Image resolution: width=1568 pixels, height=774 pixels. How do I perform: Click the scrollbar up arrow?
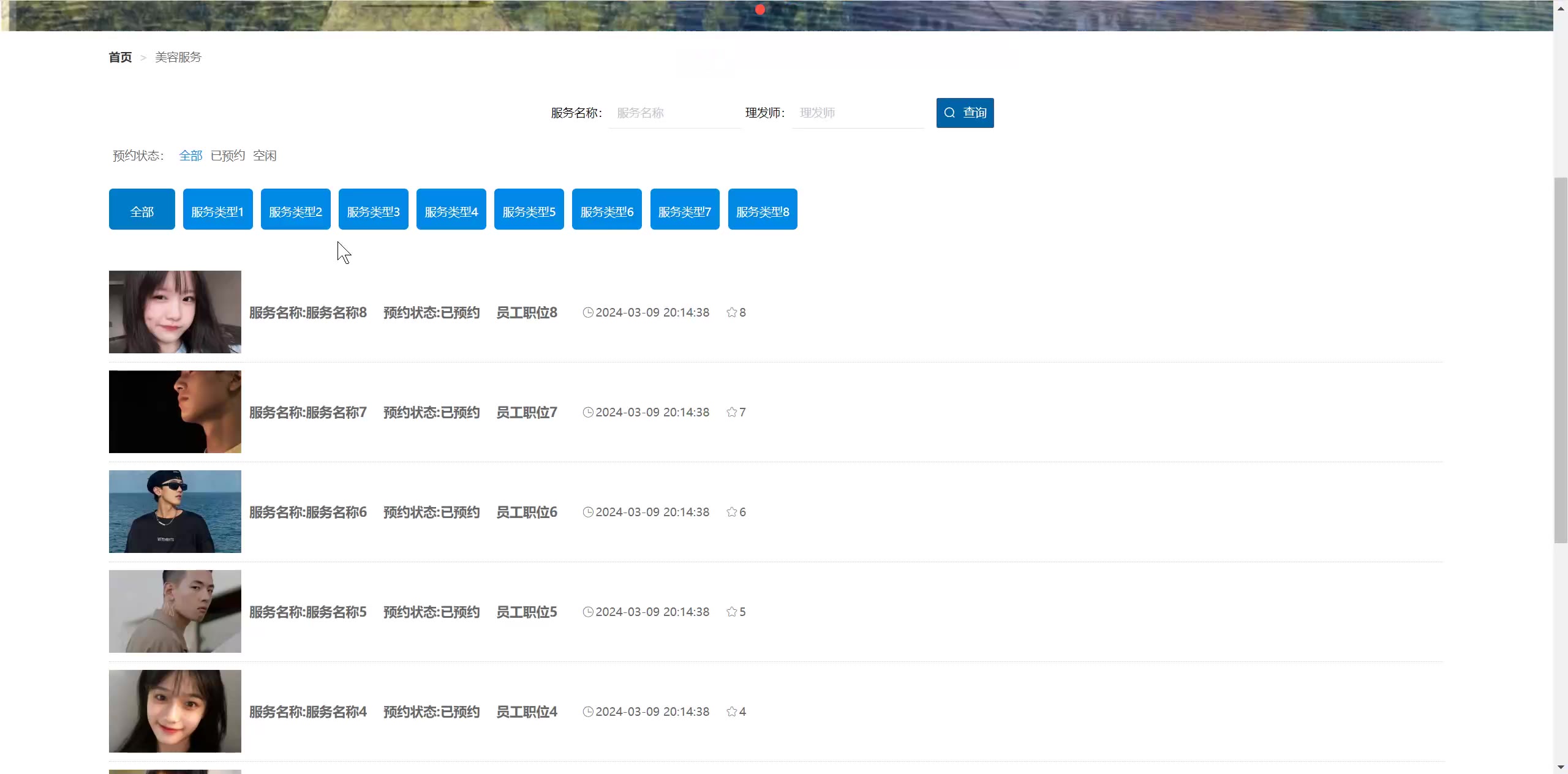[x=1561, y=8]
